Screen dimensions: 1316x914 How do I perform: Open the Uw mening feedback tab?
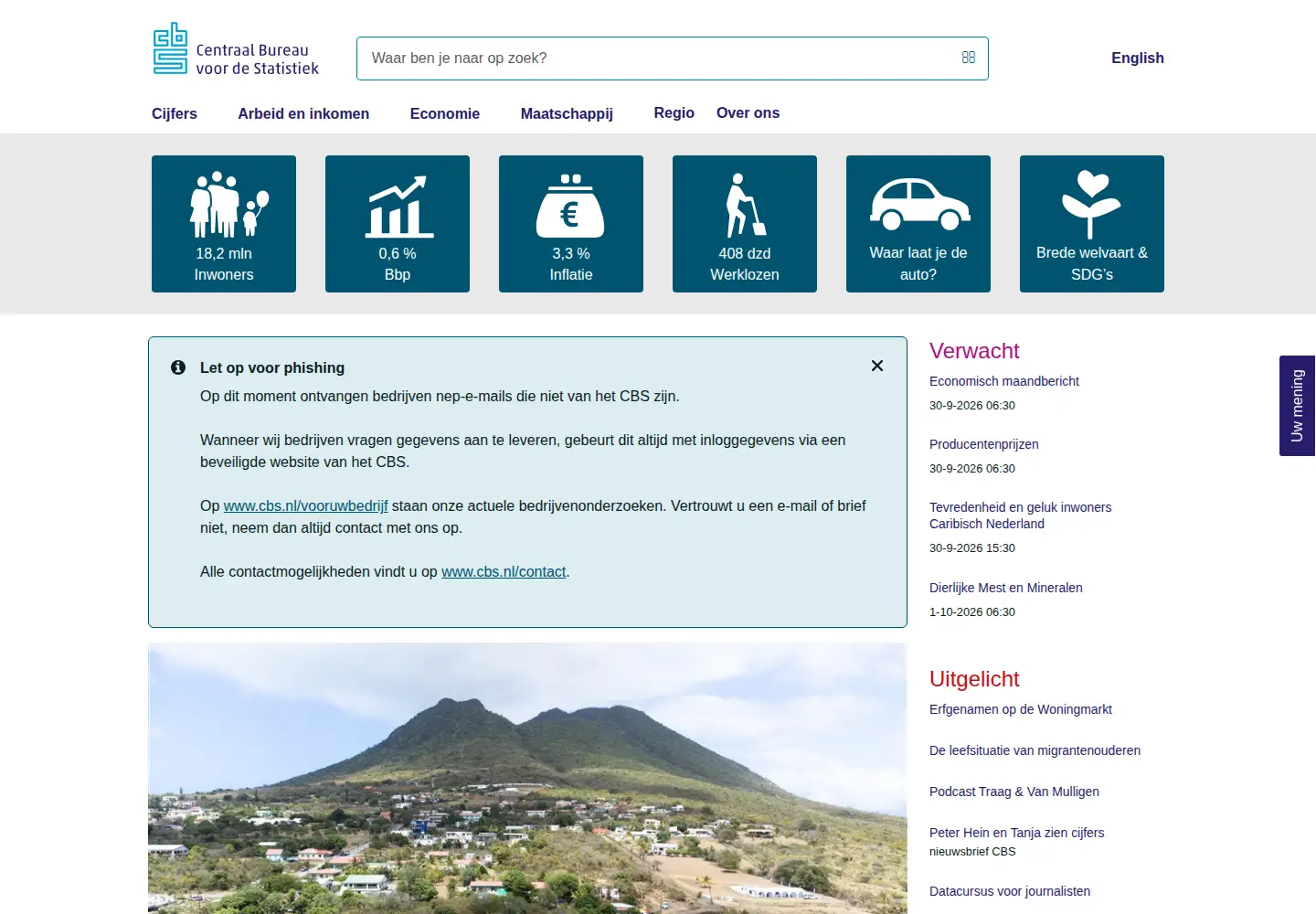[x=1298, y=406]
